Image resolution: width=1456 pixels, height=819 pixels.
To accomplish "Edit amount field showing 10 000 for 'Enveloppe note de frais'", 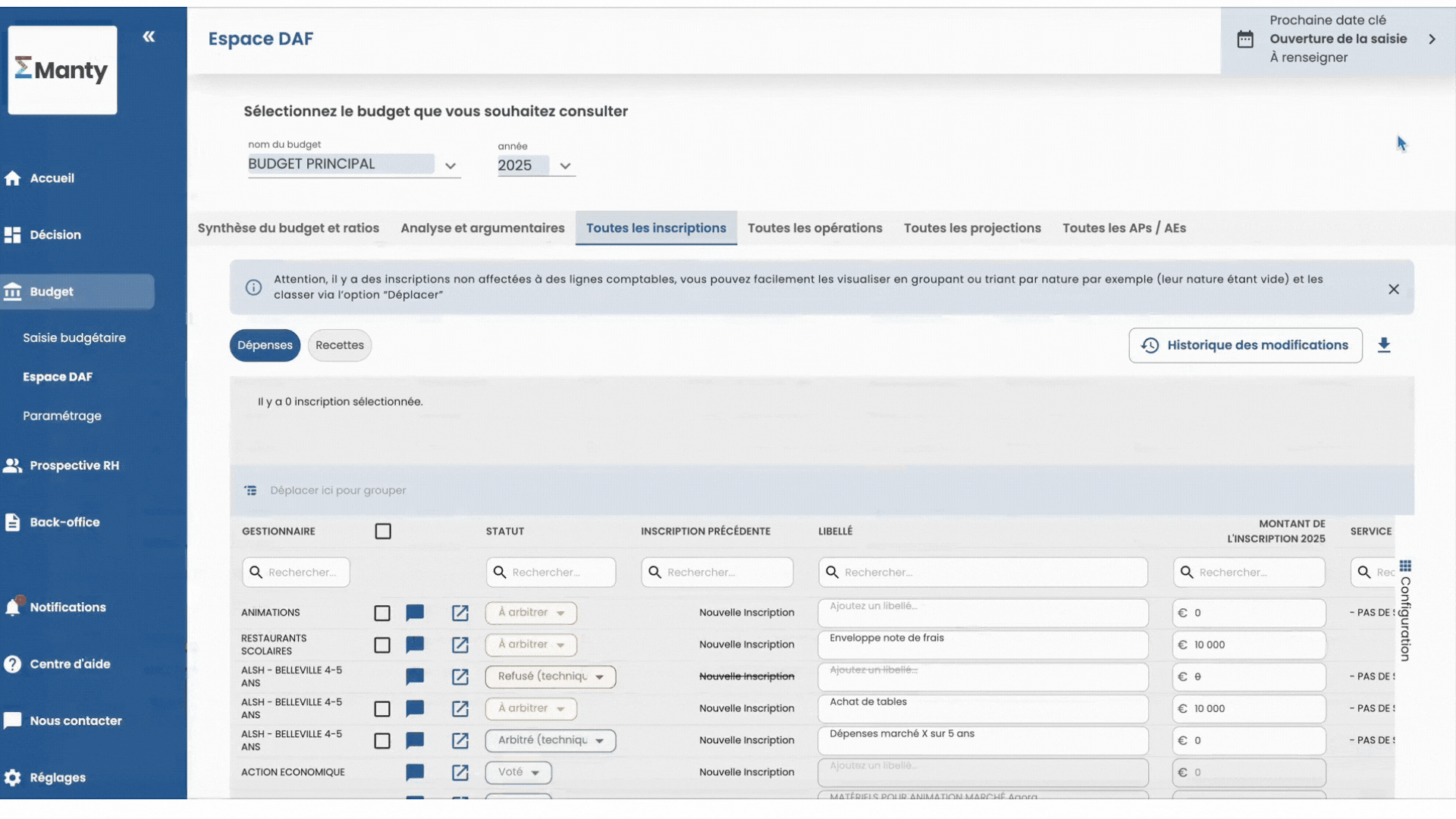I will (1249, 645).
